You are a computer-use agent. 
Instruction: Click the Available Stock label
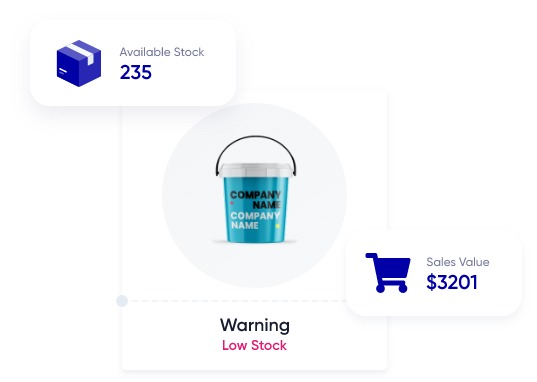(x=162, y=52)
